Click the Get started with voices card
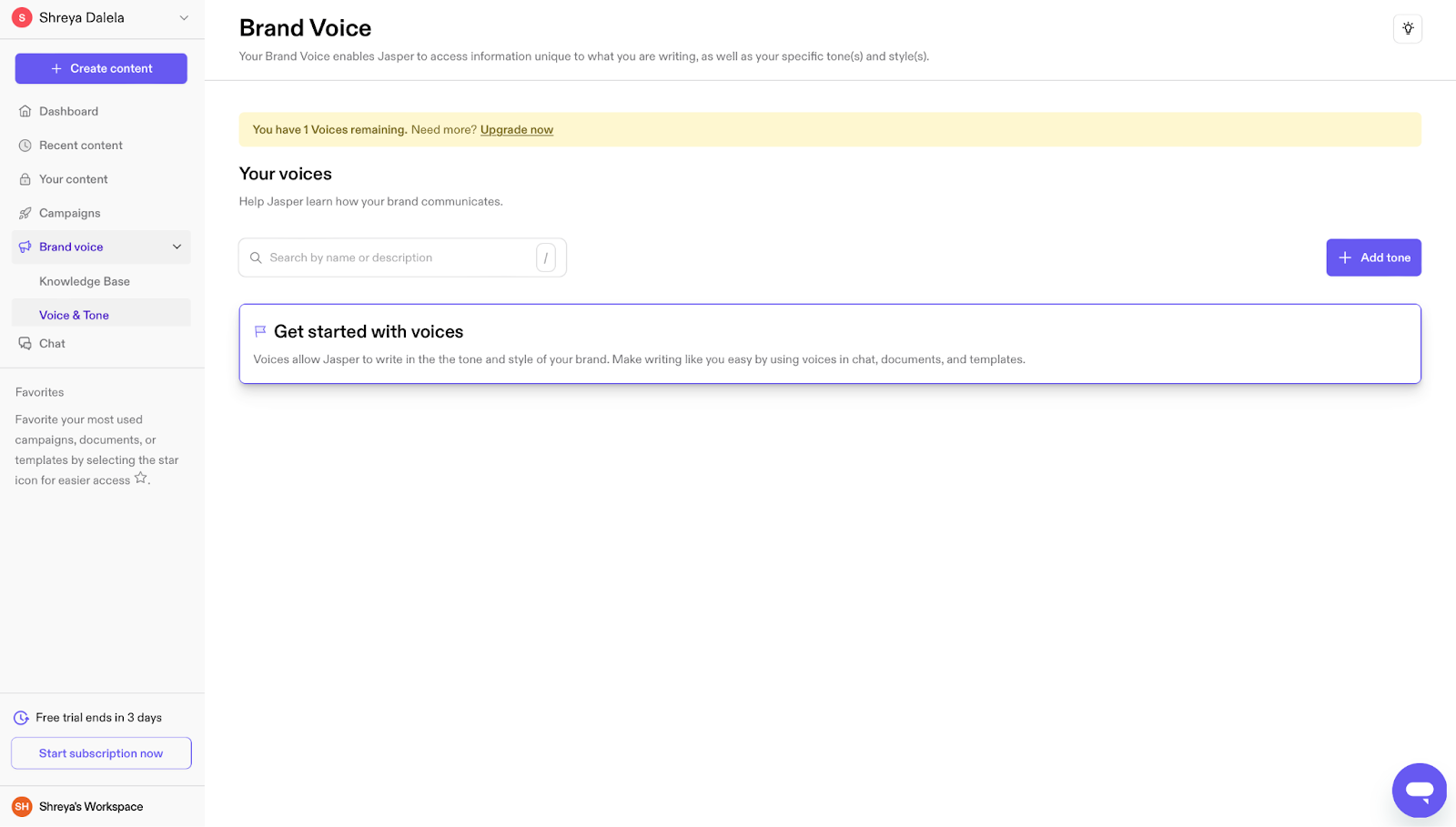Image resolution: width=1456 pixels, height=827 pixels. click(830, 344)
